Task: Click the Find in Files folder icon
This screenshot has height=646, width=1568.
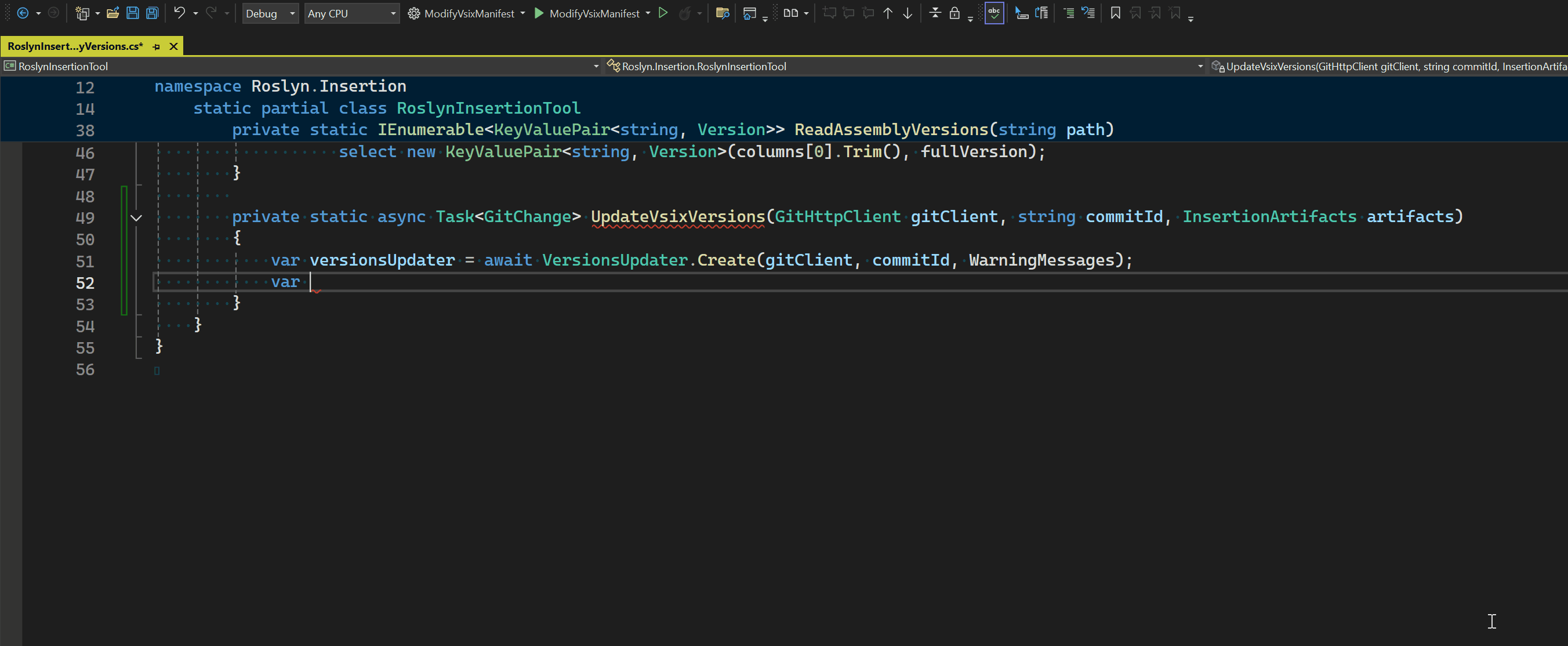Action: point(723,13)
